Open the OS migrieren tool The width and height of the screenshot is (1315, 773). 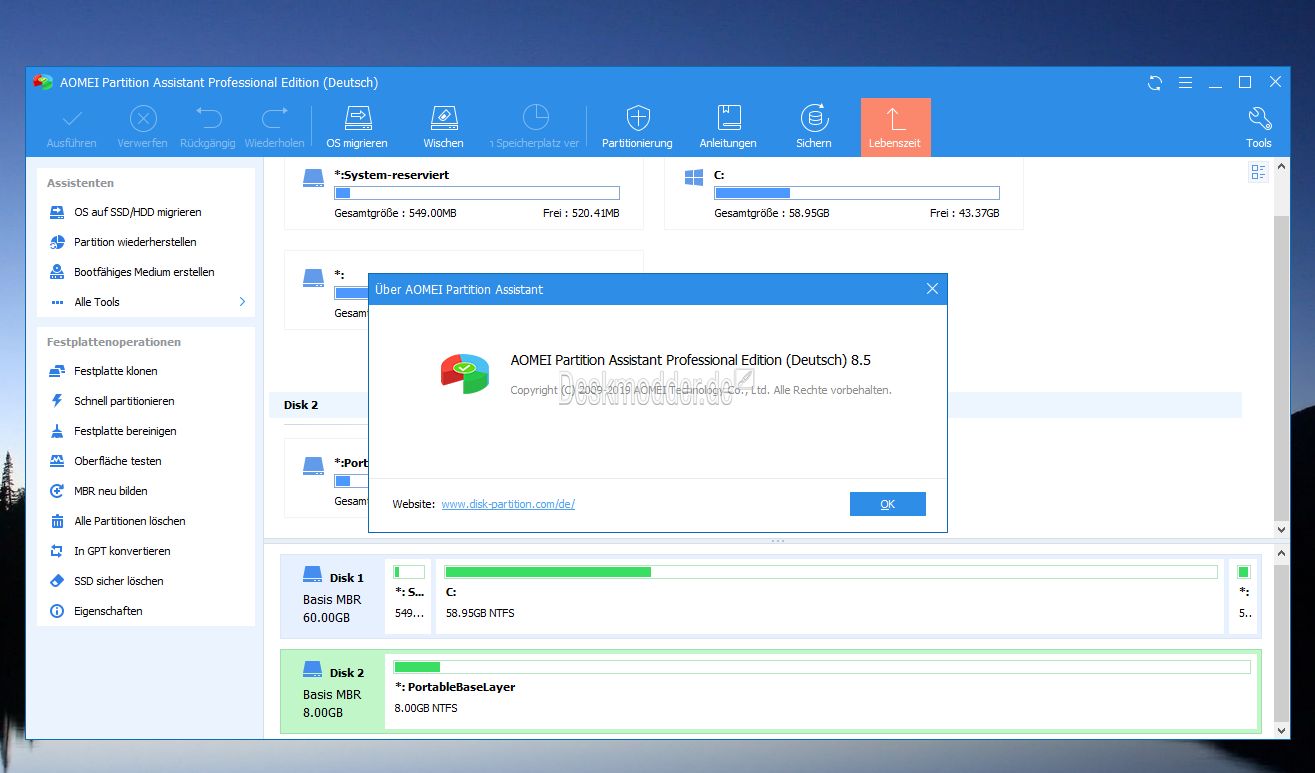point(357,126)
